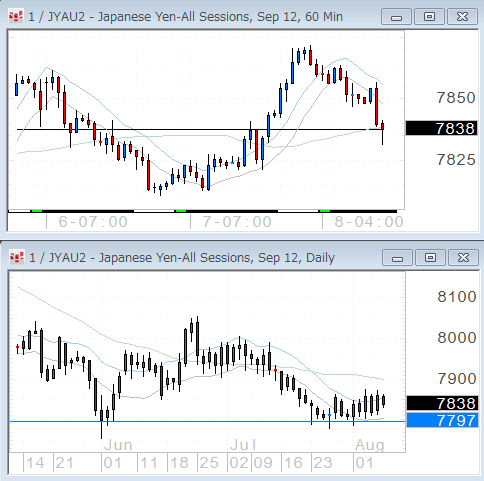Click the Jun month label on Daily chart
The height and width of the screenshot is (481, 484).
(118, 445)
